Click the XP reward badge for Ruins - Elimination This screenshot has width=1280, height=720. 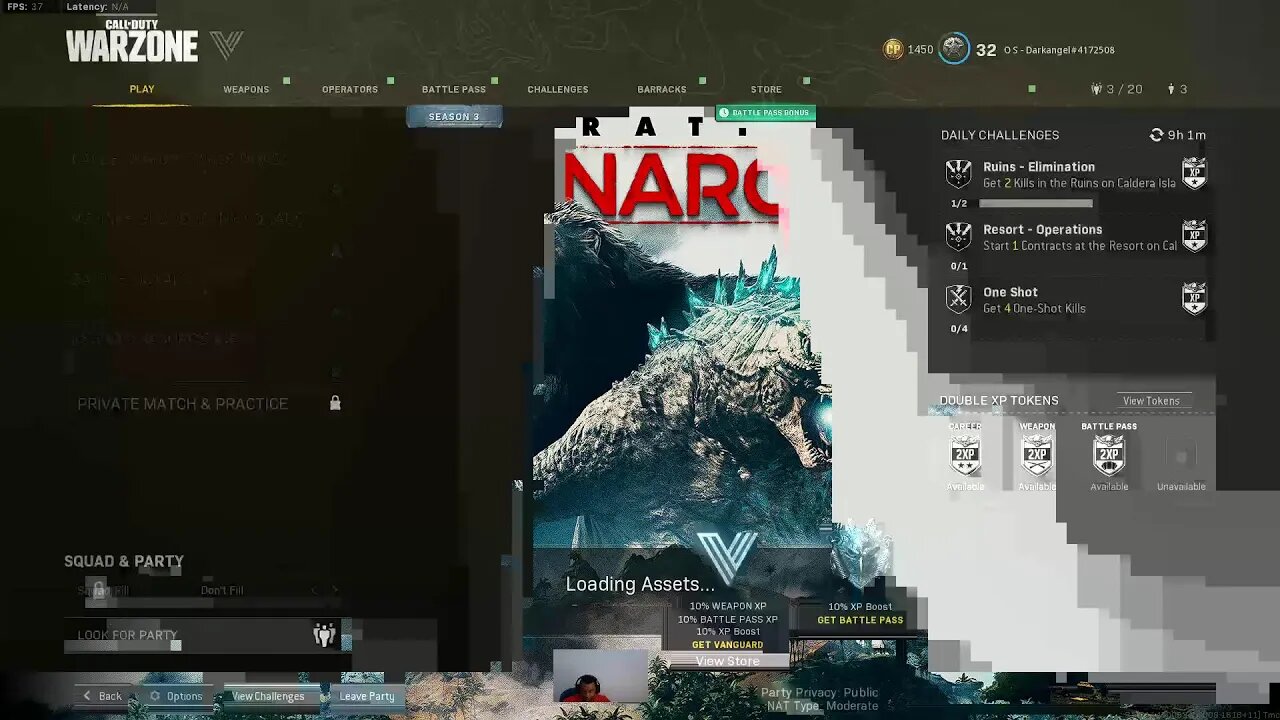(x=1194, y=173)
